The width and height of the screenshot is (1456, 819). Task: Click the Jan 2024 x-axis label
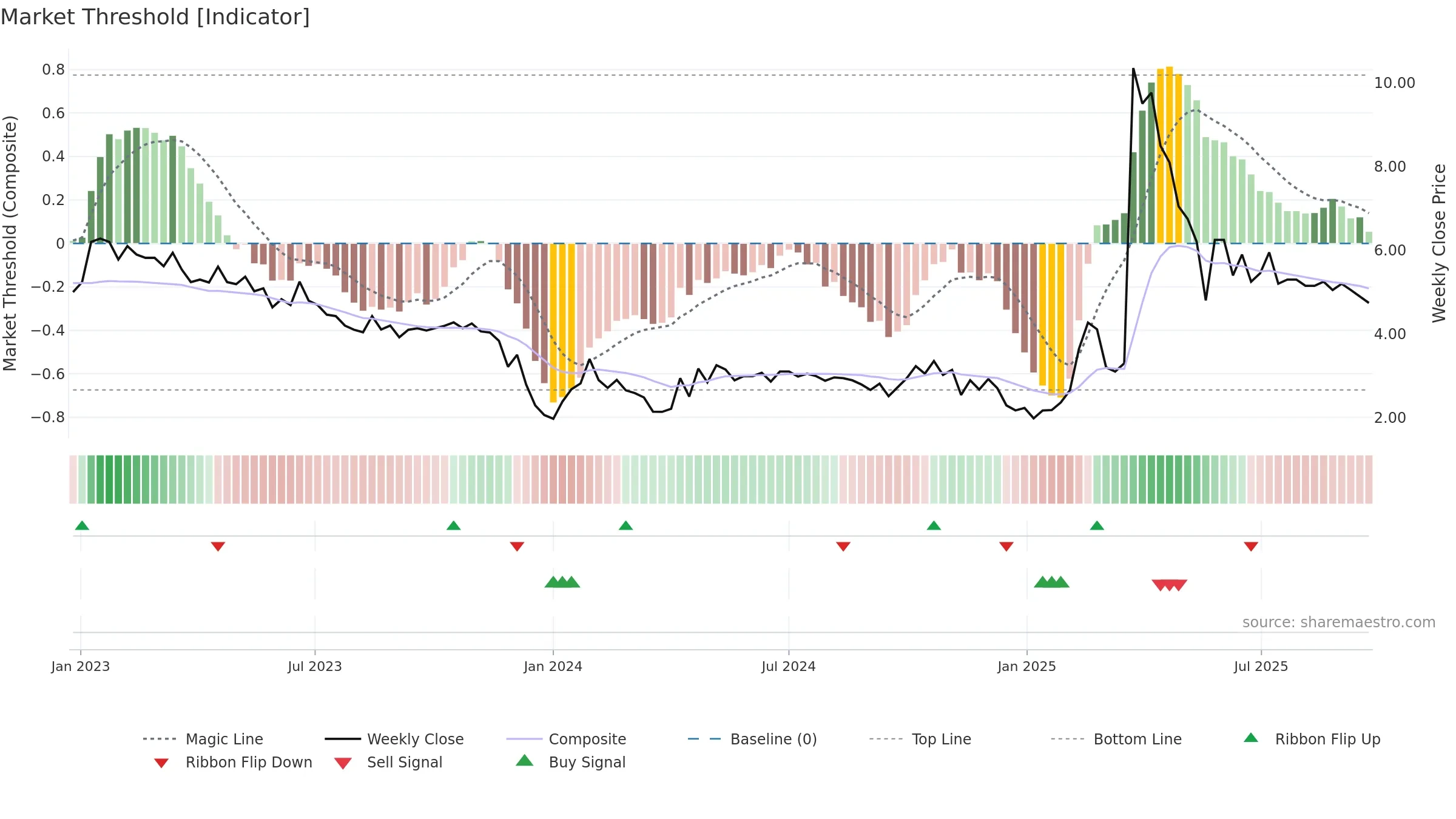pyautogui.click(x=553, y=666)
